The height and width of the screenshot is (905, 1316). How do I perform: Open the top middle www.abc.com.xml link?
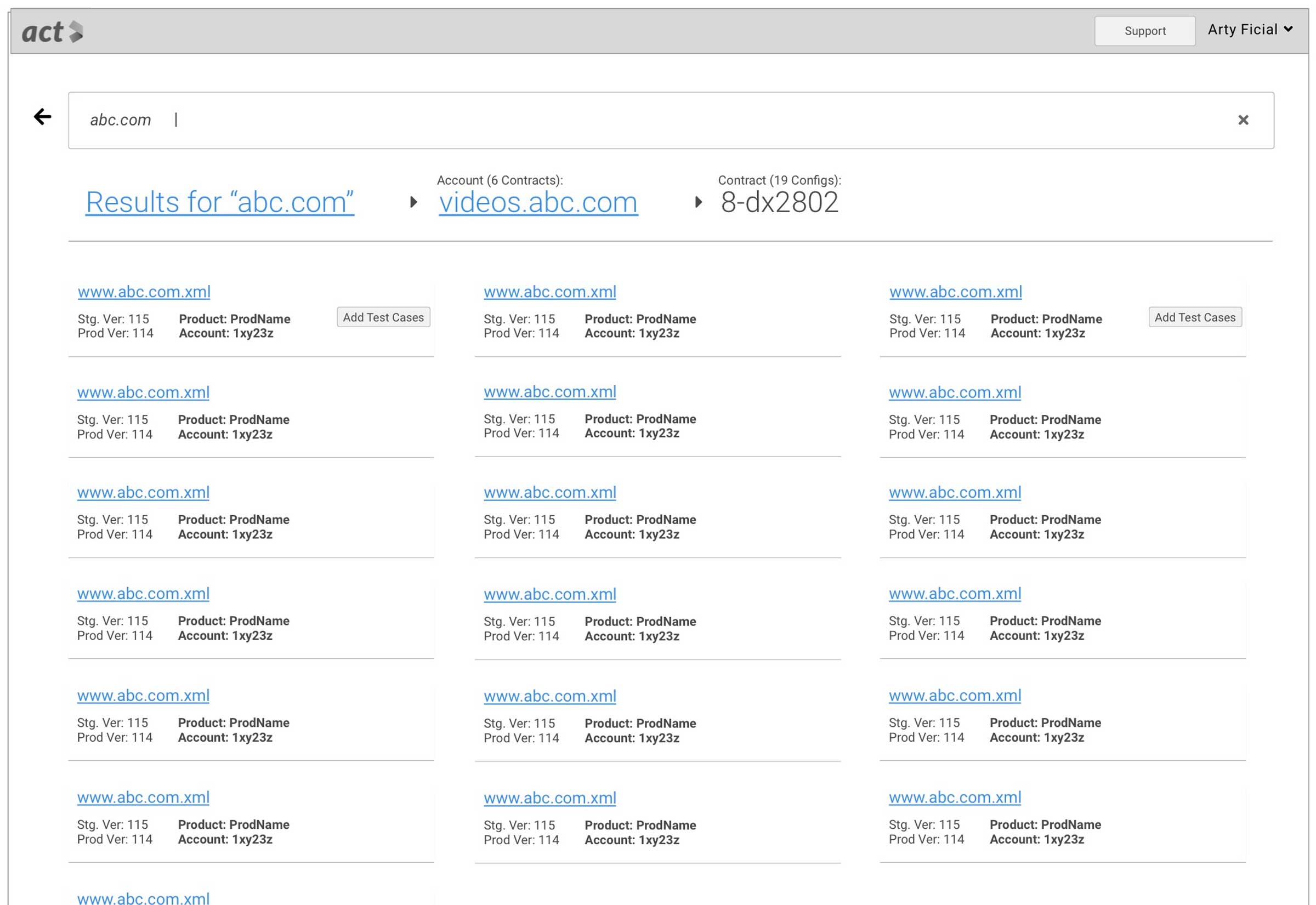coord(549,292)
